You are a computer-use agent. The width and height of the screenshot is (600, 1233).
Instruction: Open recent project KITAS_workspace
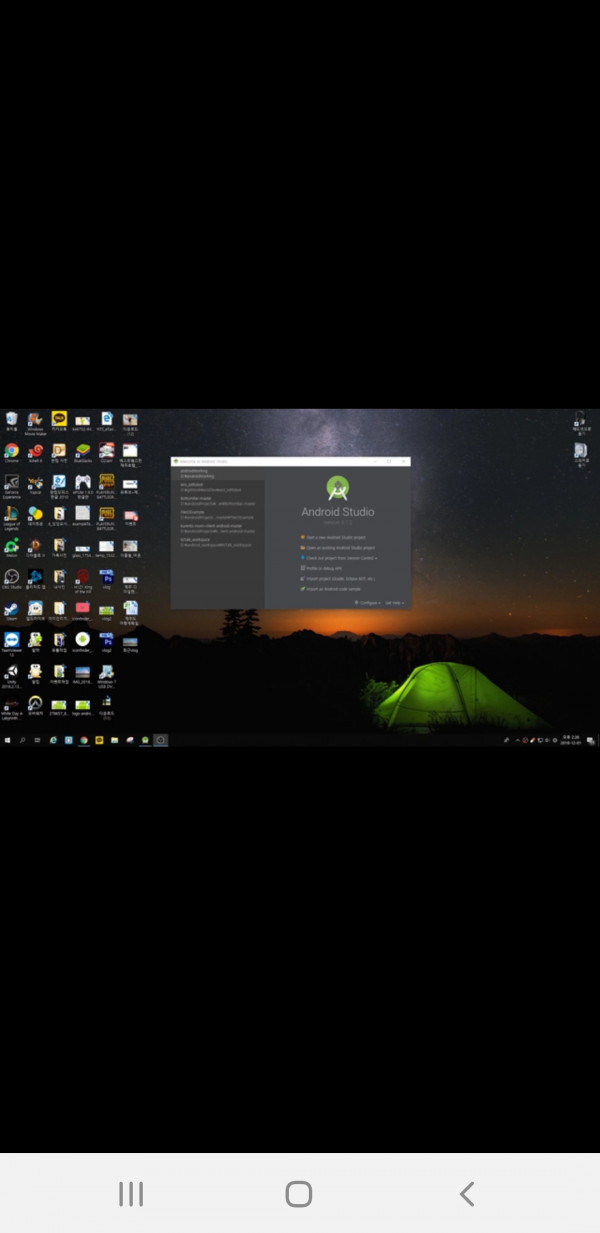(218, 542)
